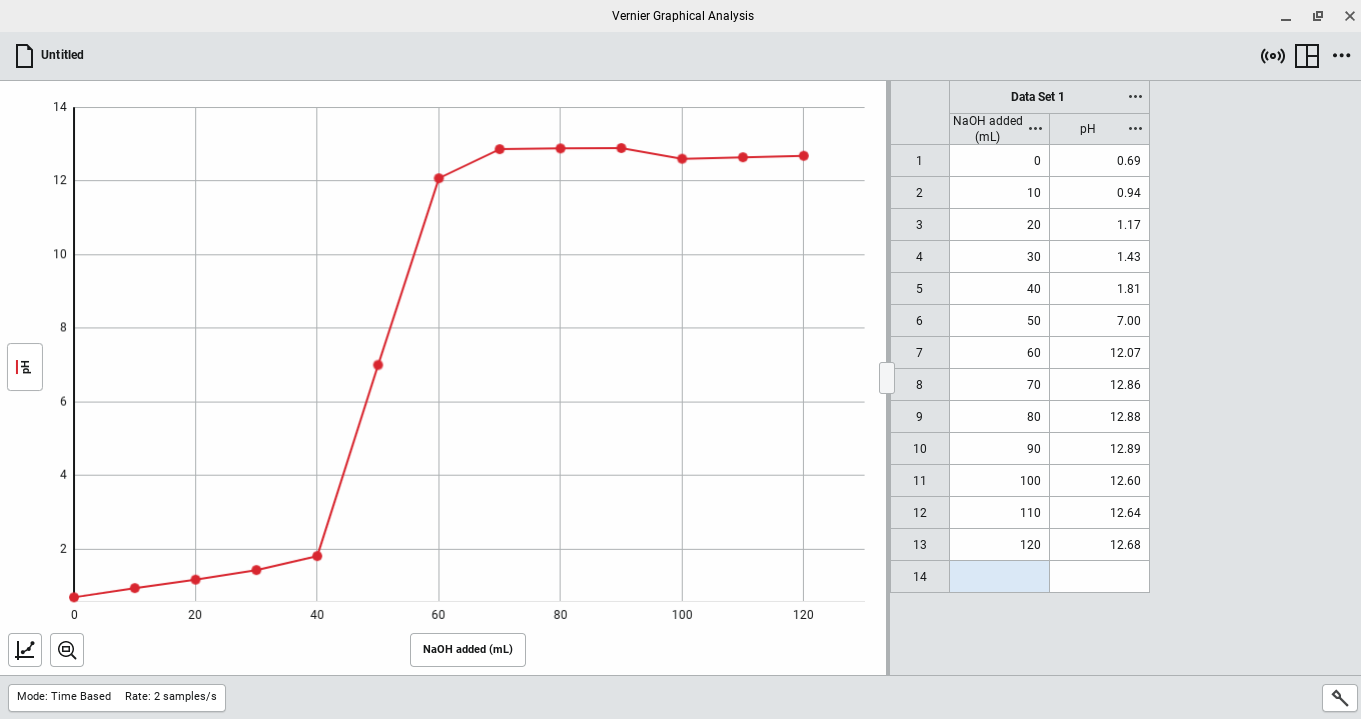Open the view layout options icon
The image size is (1361, 719).
pyautogui.click(x=1307, y=56)
